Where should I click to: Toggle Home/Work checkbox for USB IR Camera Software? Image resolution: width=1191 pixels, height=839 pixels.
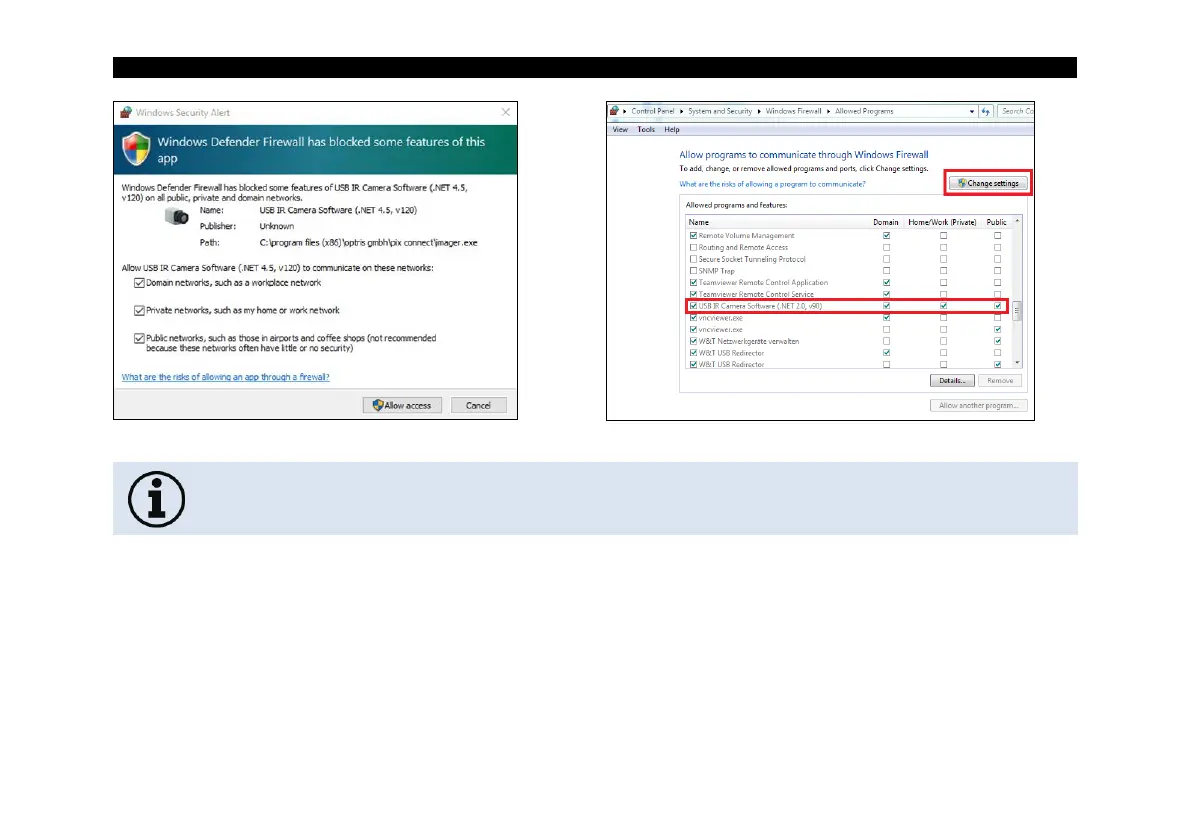tap(943, 306)
